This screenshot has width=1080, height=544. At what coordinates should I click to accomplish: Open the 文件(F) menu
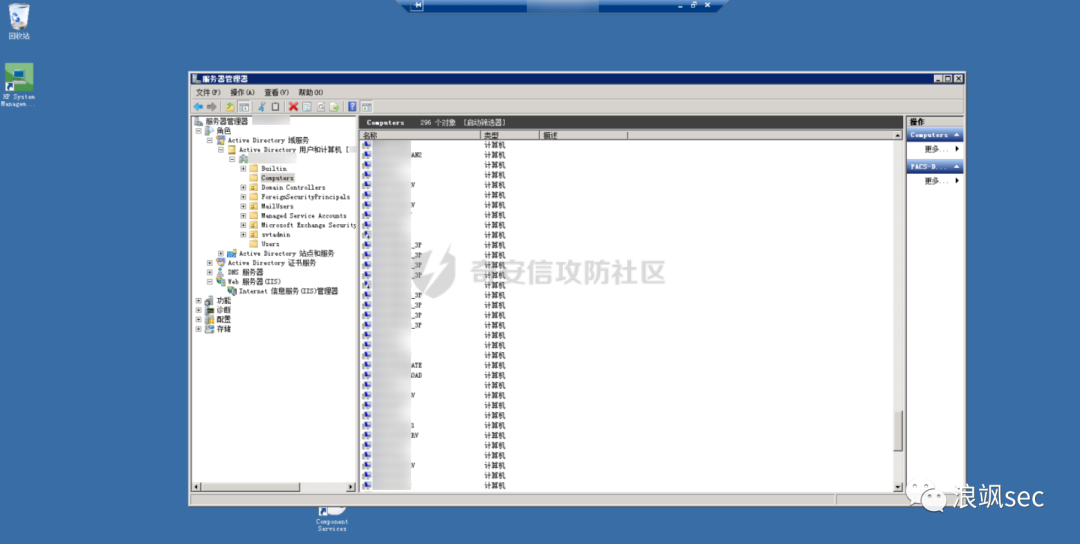click(x=208, y=92)
